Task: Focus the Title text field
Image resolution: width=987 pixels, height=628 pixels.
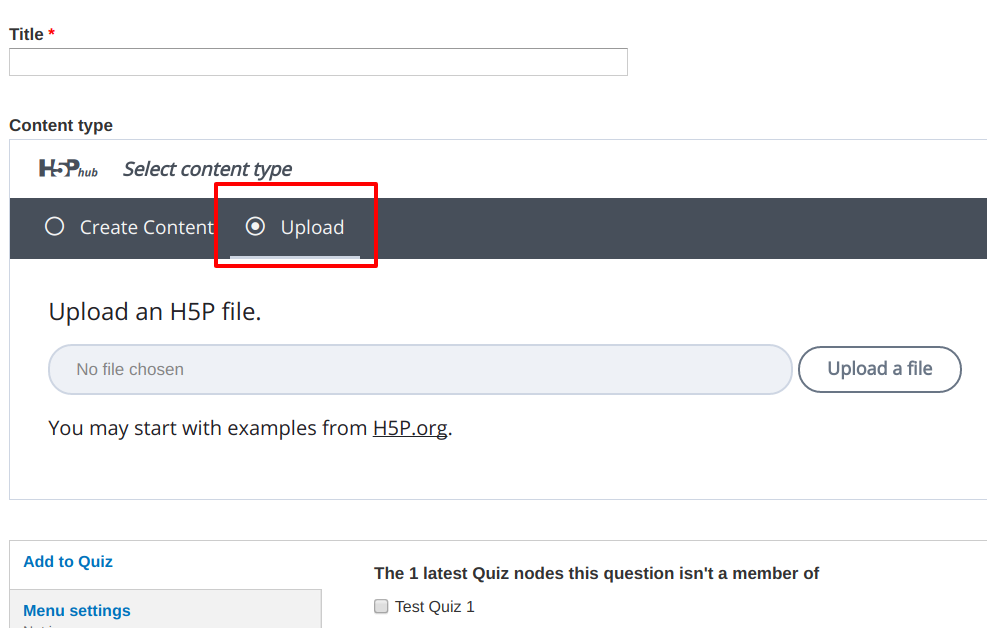Action: point(319,62)
